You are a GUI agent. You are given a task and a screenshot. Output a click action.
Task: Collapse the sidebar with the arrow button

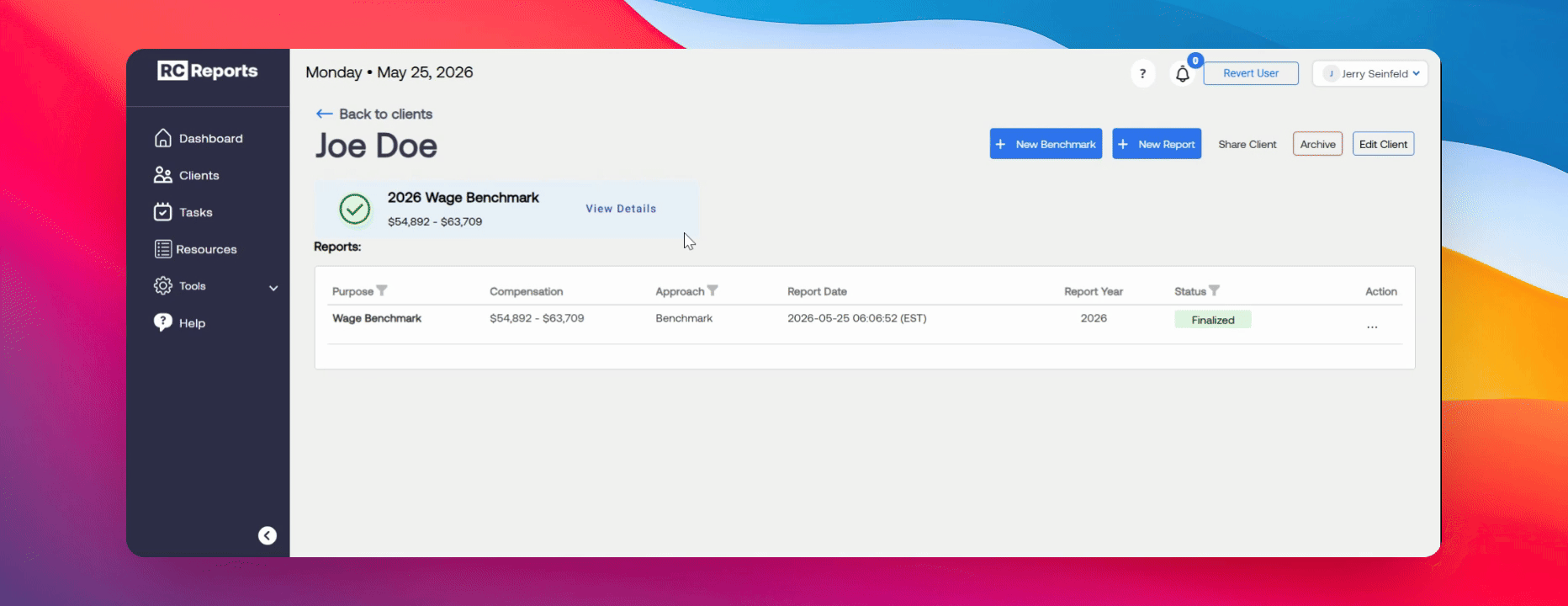tap(268, 535)
